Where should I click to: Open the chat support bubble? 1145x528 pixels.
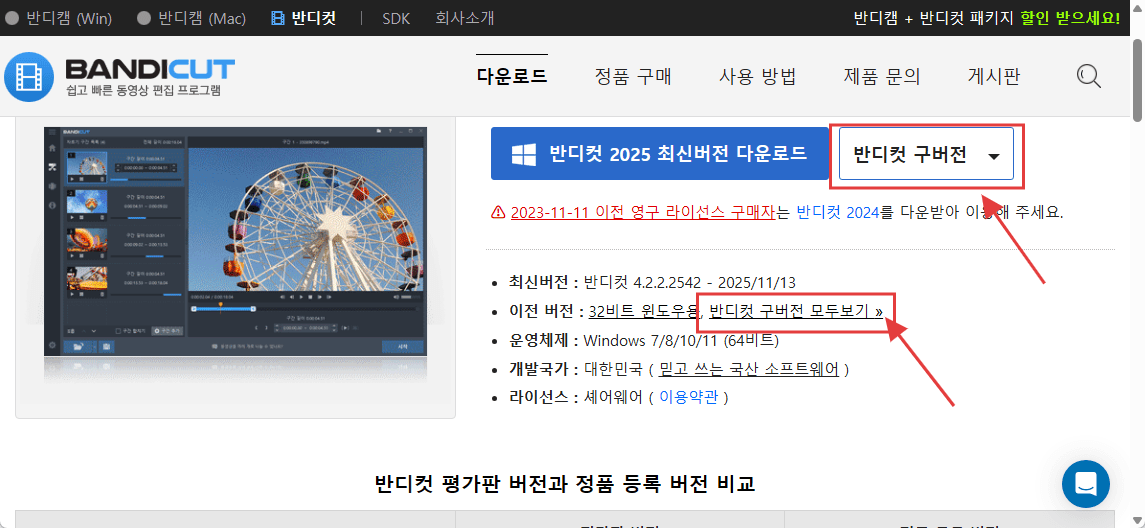point(1085,484)
